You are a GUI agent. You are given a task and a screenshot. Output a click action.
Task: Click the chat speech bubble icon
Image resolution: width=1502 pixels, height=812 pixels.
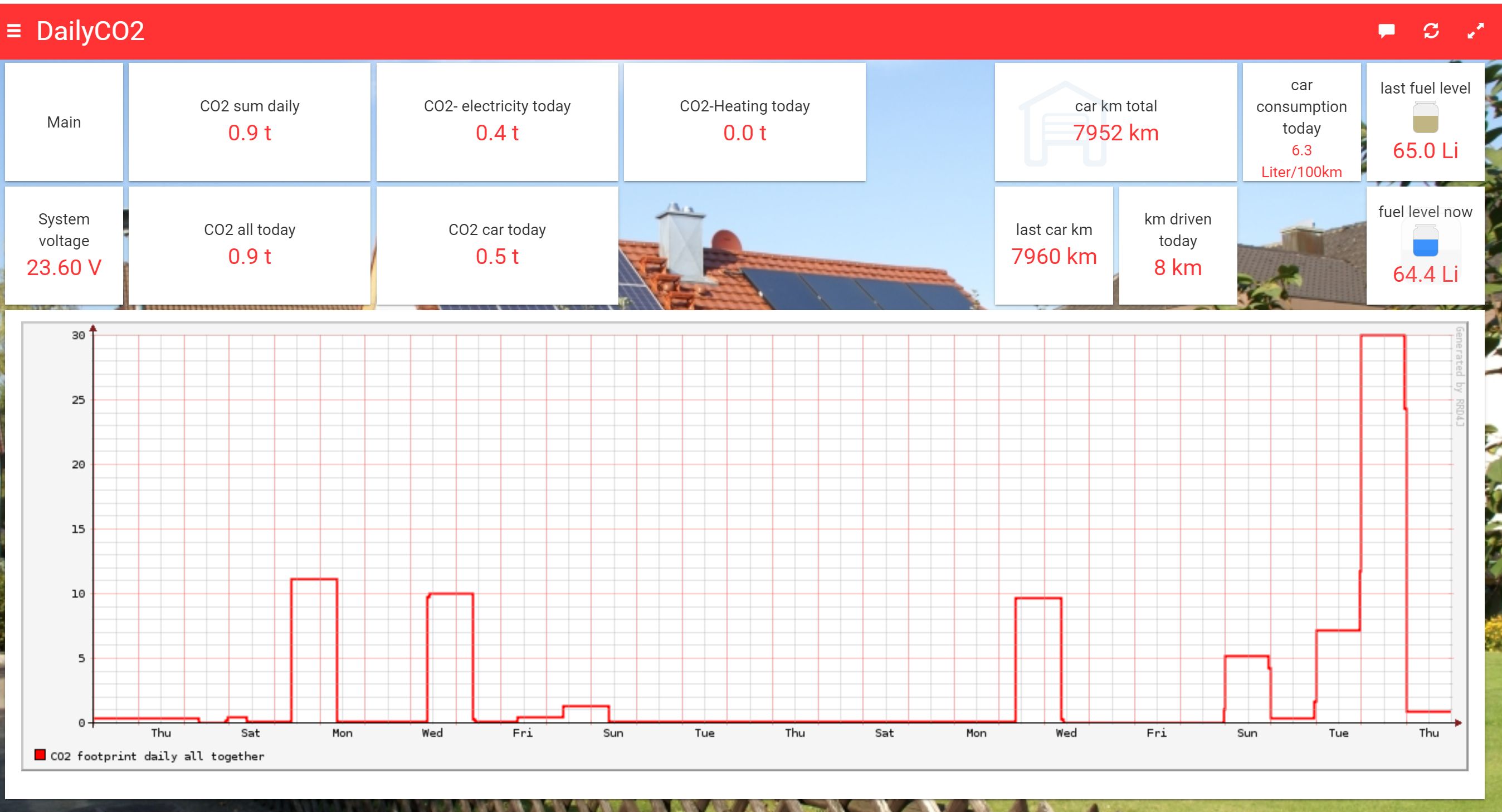coord(1386,31)
